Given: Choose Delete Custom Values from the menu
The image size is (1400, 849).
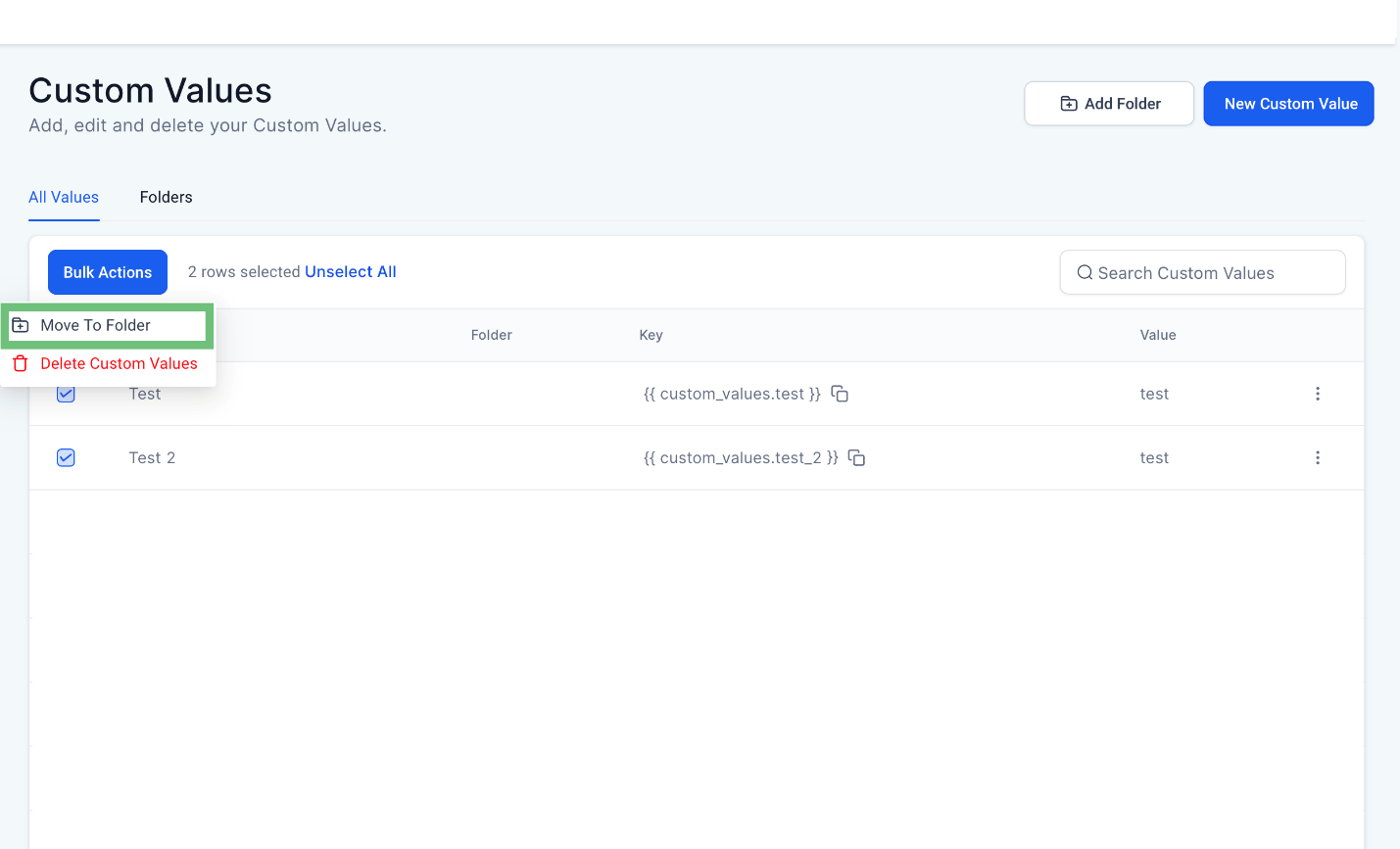Looking at the screenshot, I should point(108,363).
